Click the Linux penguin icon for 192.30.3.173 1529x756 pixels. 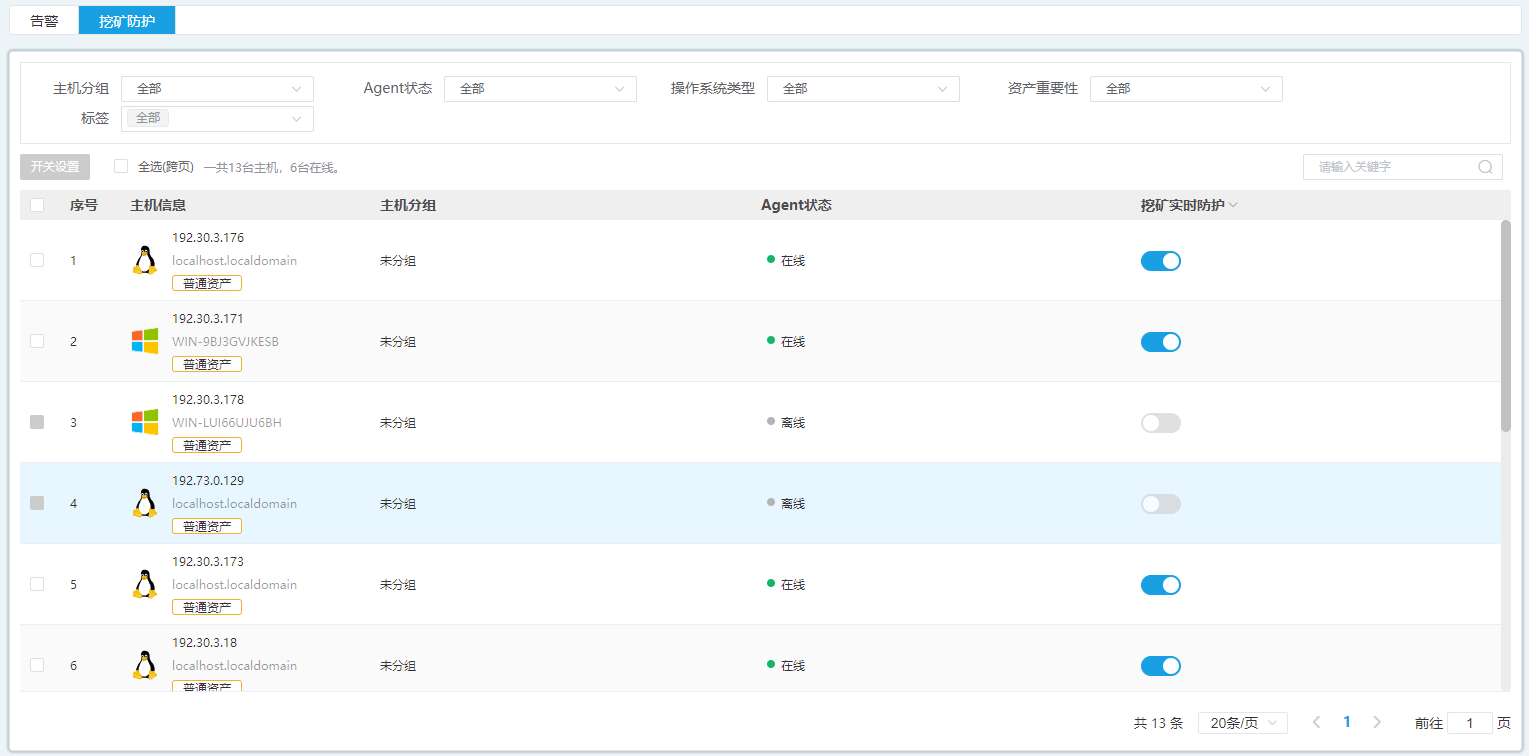(145, 584)
